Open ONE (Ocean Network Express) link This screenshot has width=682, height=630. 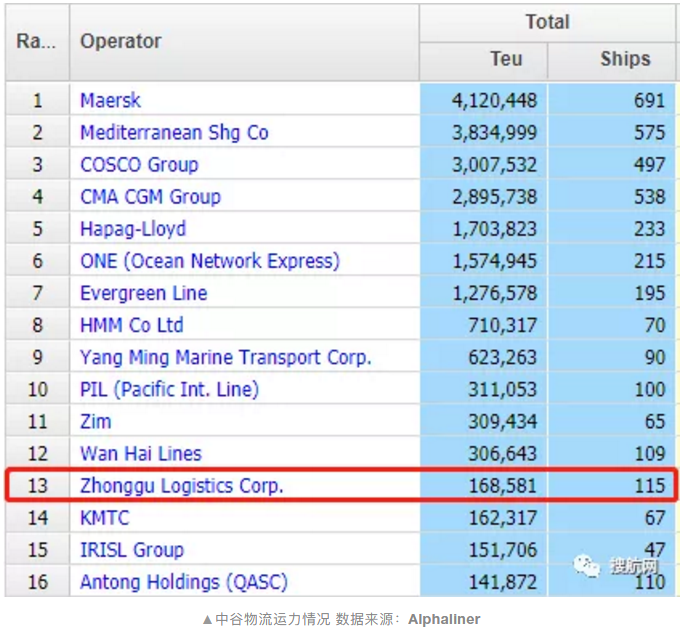210,261
